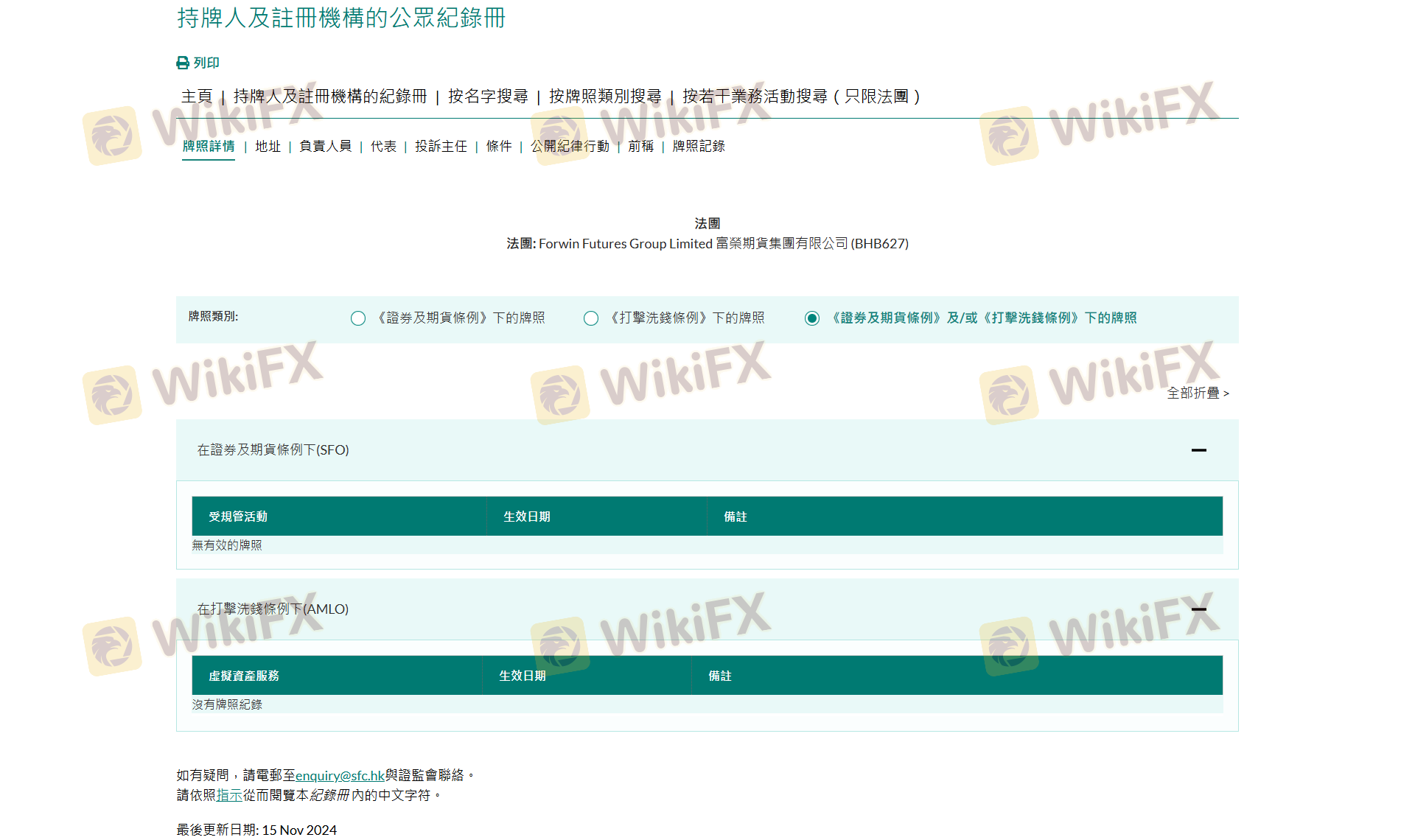Go to the 投訴主任 tab

pos(441,147)
